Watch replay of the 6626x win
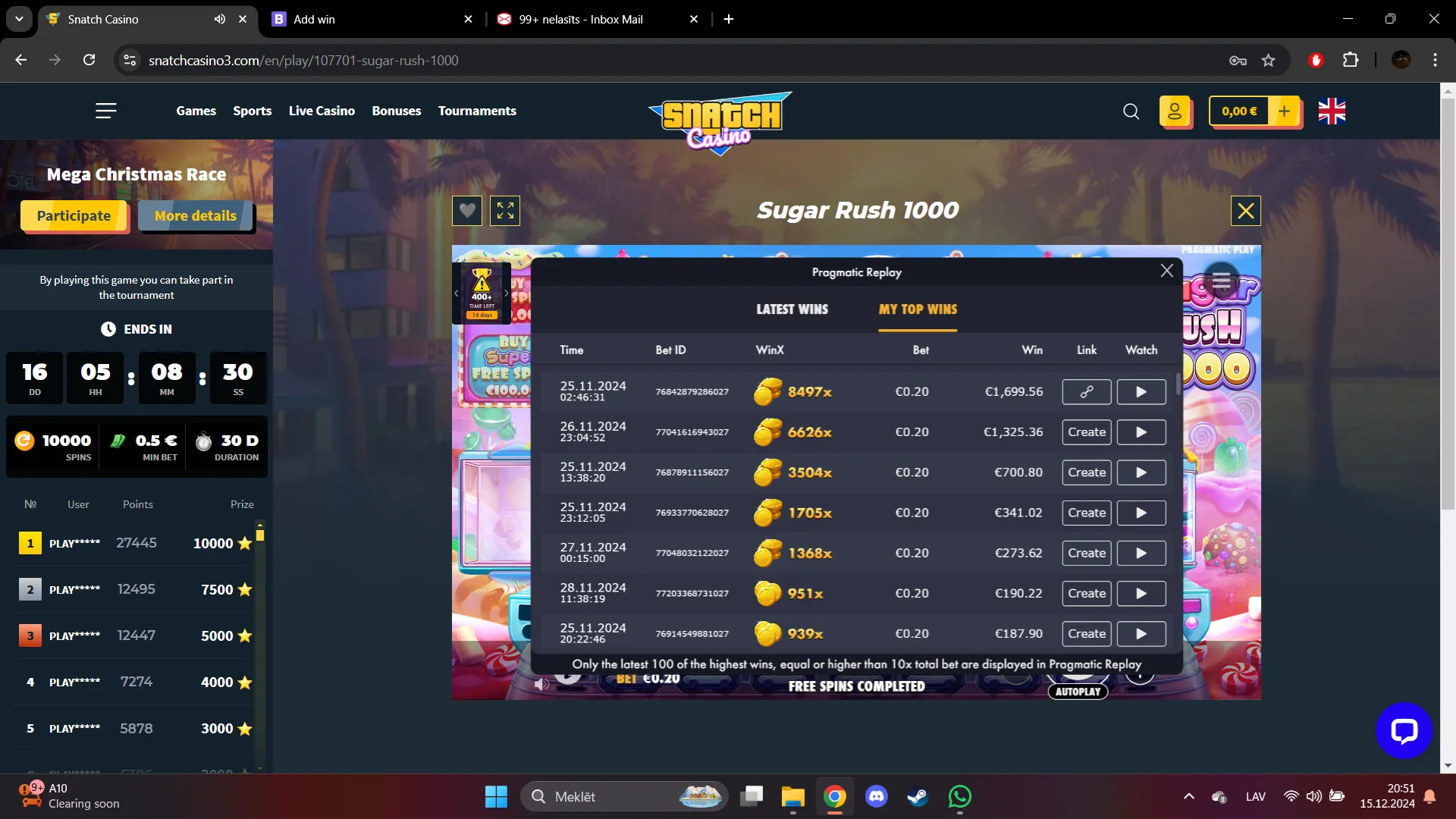Viewport: 1456px width, 819px height. pos(1141,432)
